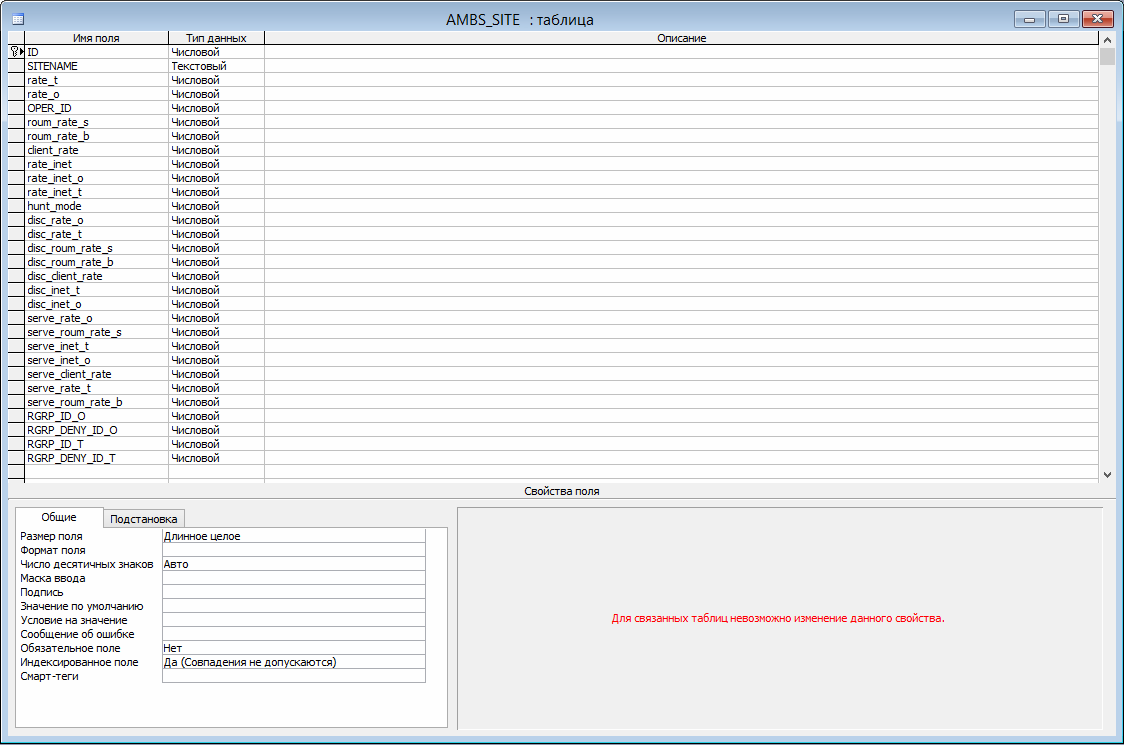Open the Обязательное поле value Нет
1124x745 pixels.
[x=293, y=648]
